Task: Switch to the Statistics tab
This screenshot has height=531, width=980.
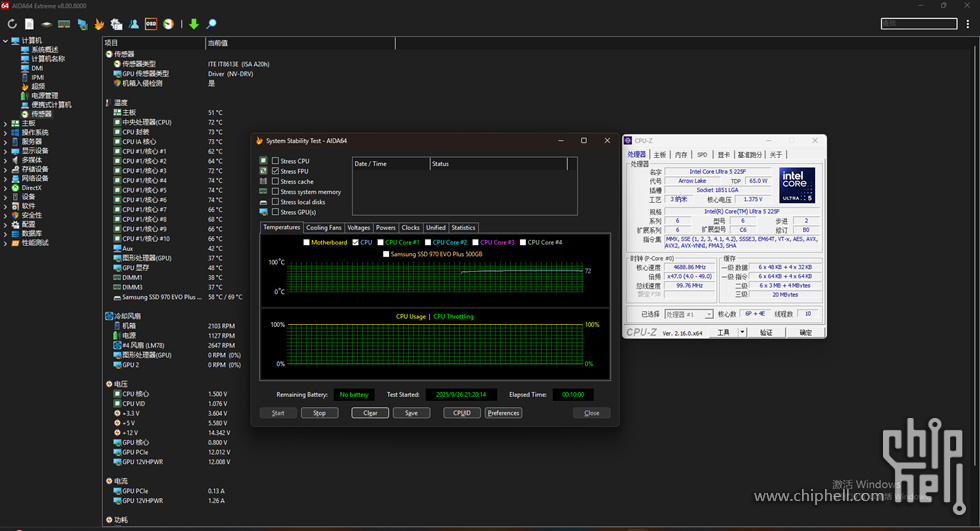Action: pyautogui.click(x=463, y=227)
